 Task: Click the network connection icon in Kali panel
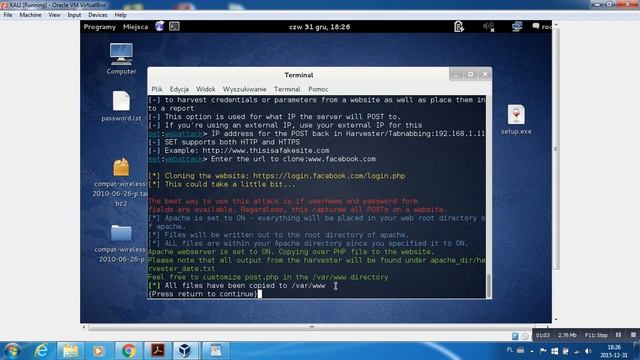click(x=517, y=27)
